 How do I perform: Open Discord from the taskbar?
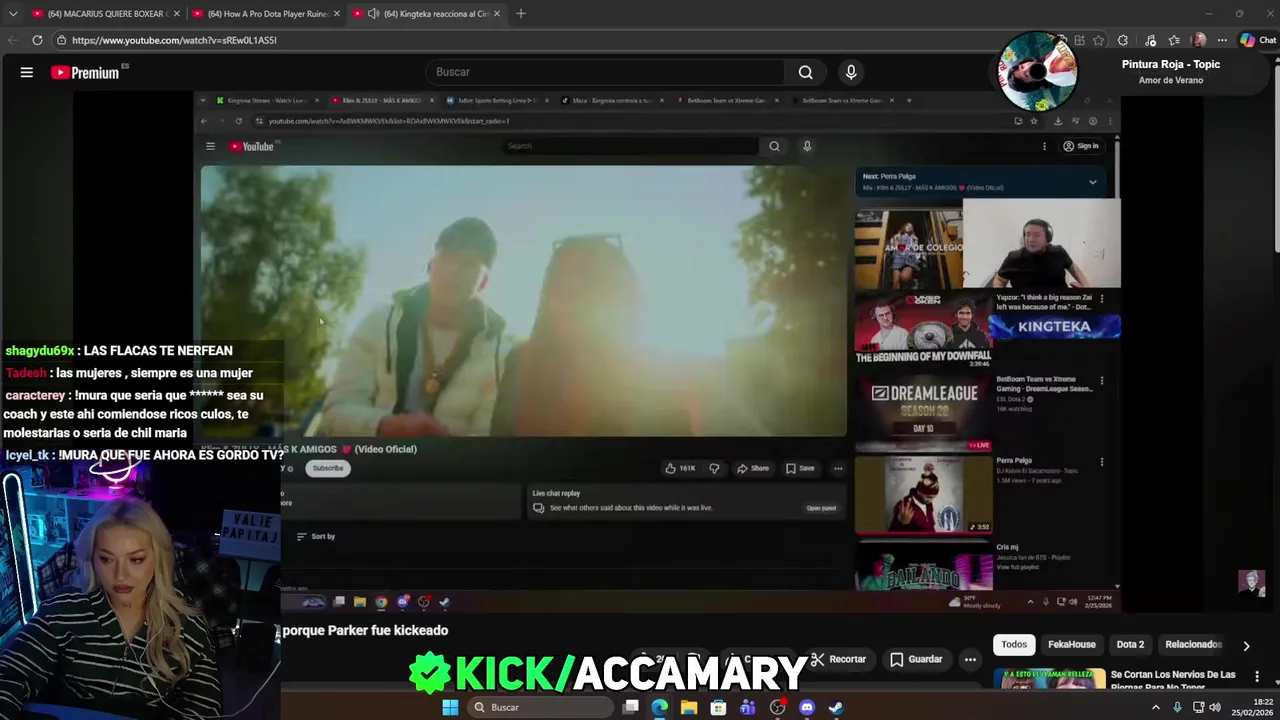(x=807, y=707)
